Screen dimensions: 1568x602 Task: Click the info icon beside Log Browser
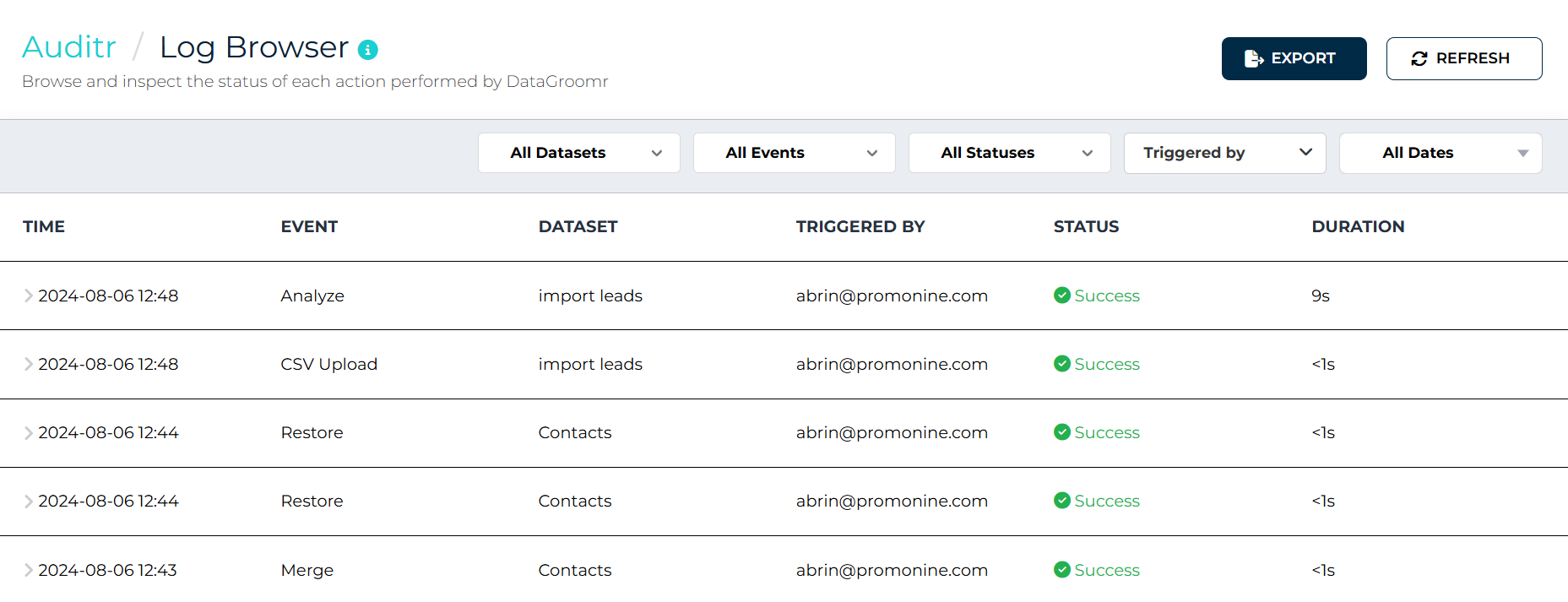[368, 50]
